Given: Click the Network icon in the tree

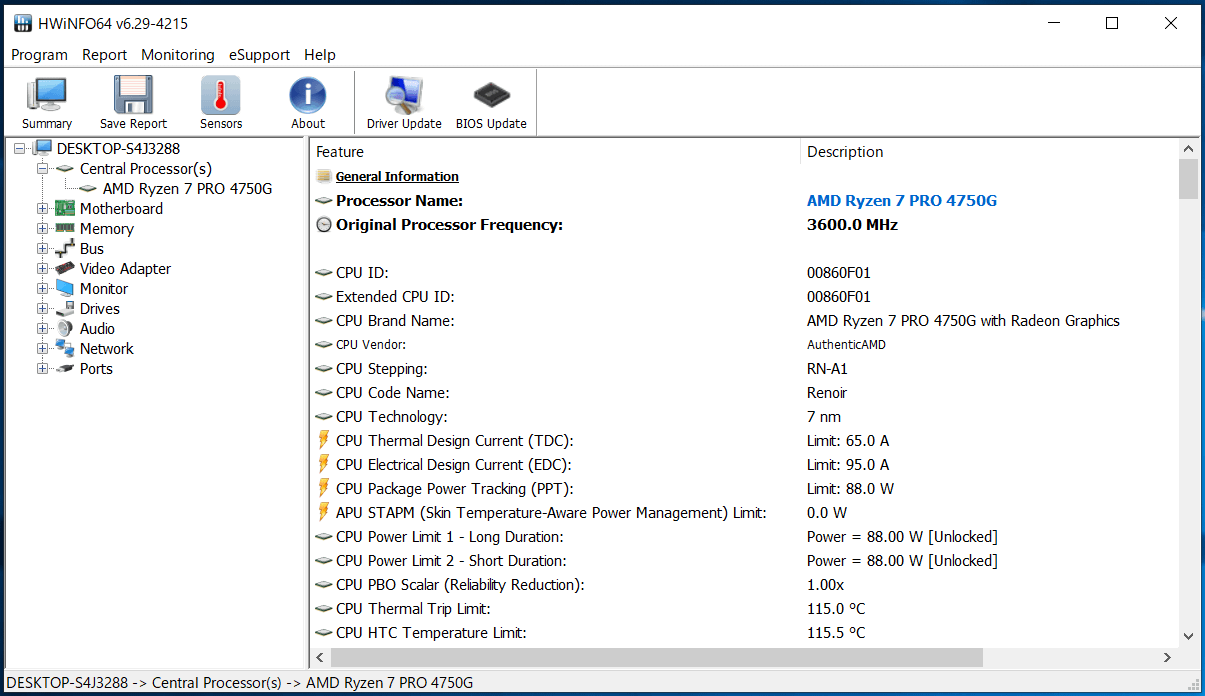Looking at the screenshot, I should (x=65, y=348).
